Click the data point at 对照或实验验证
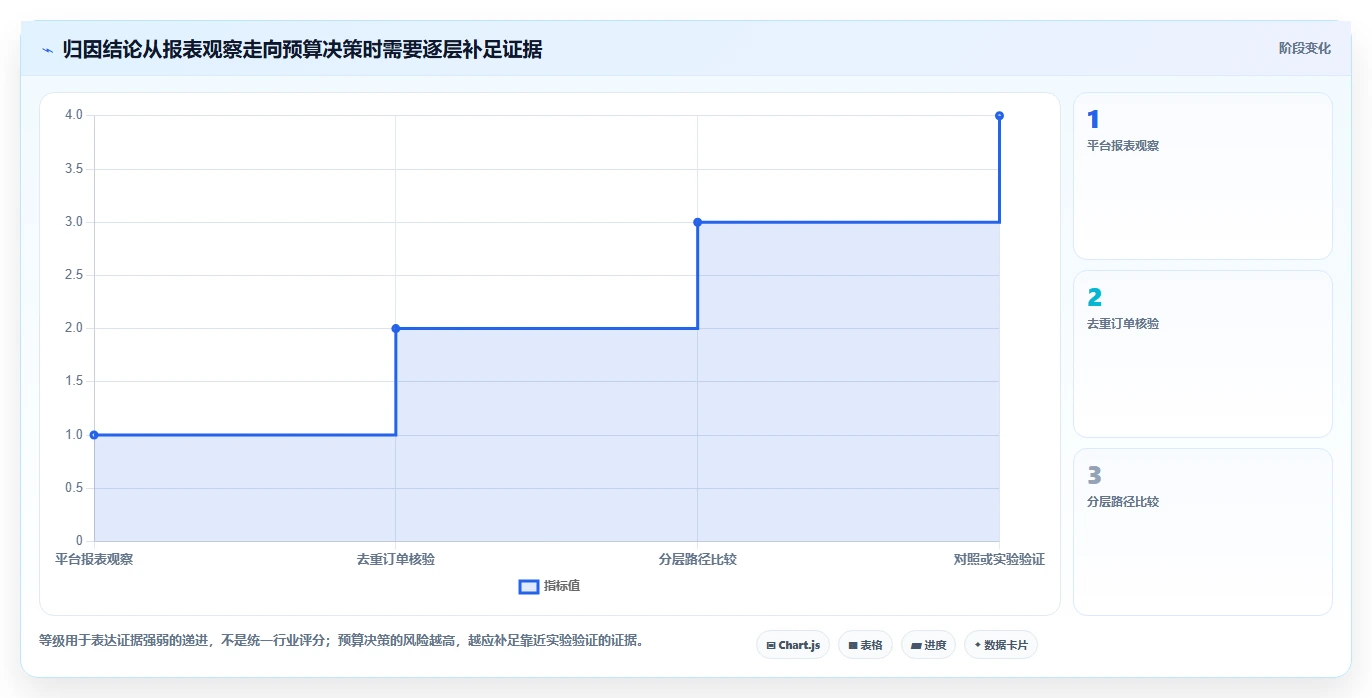 [999, 116]
